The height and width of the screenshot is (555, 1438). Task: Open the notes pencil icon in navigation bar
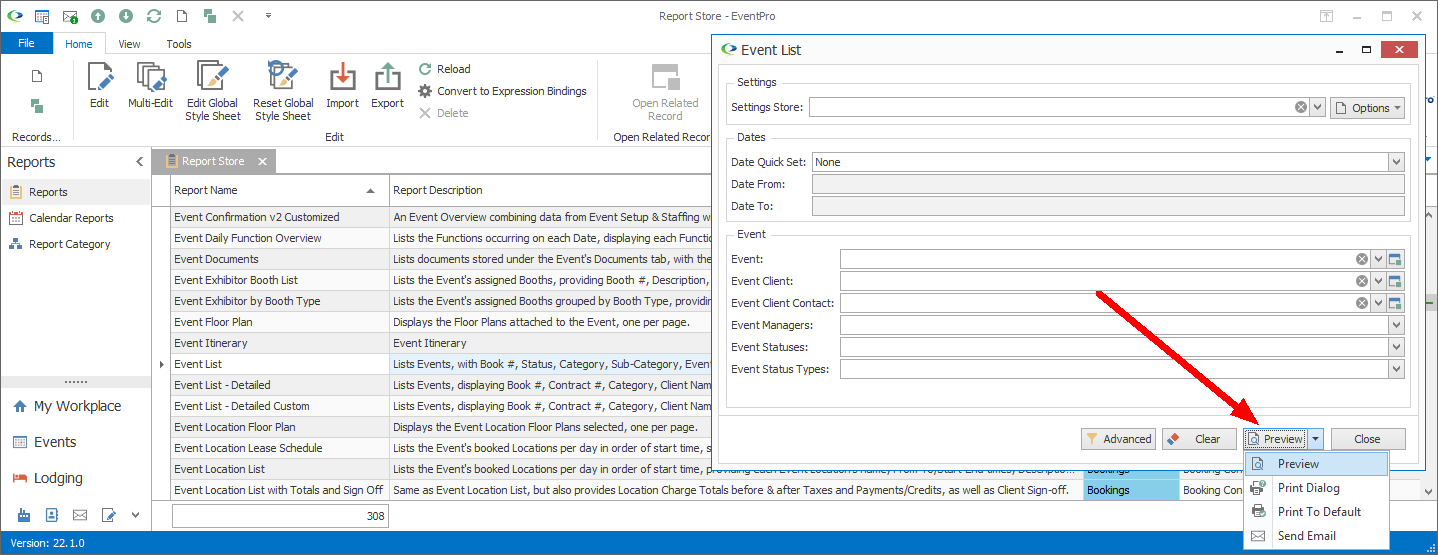coord(108,515)
